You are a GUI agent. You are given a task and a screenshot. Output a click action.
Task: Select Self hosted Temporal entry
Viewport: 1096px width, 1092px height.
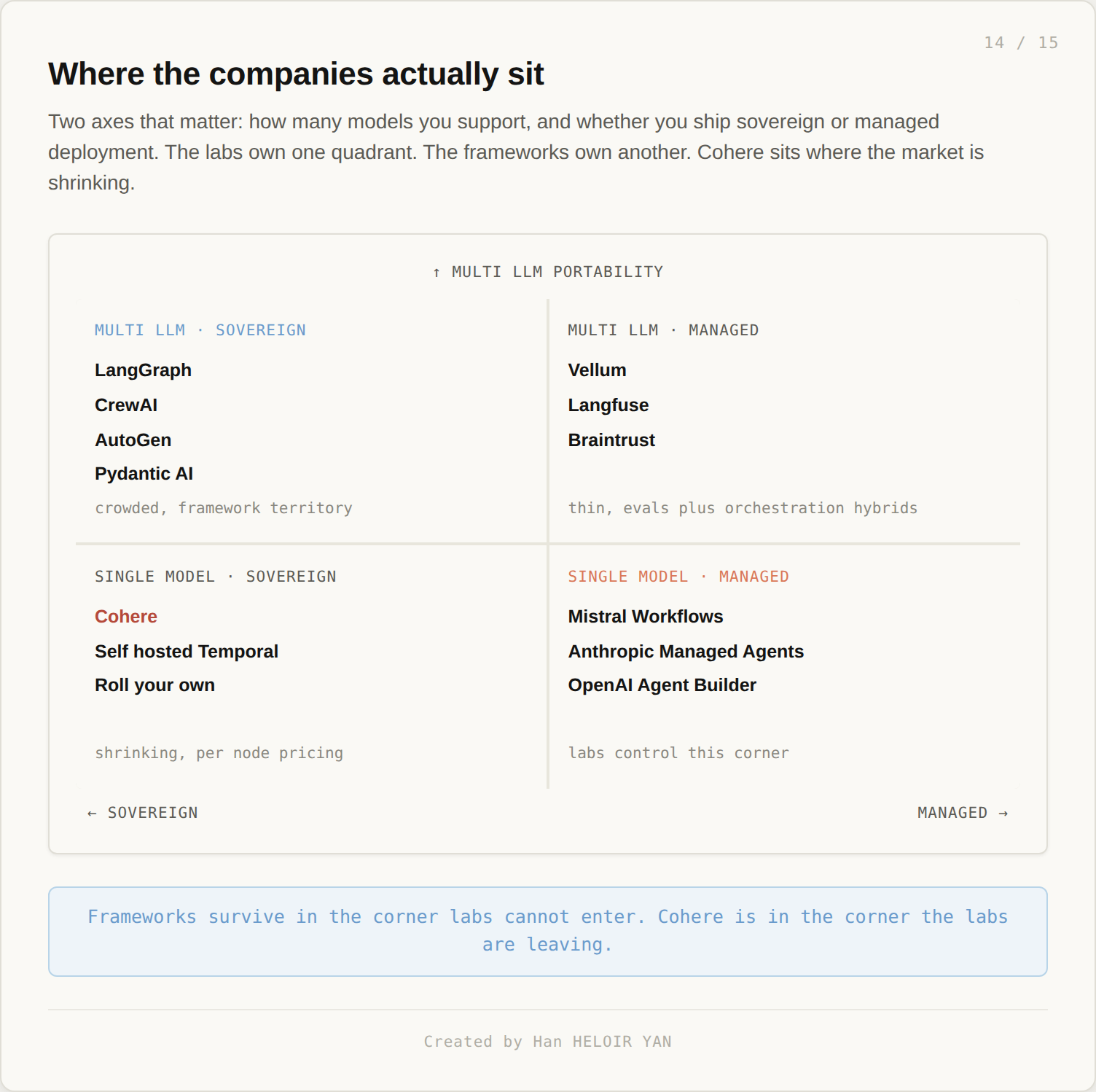(187, 652)
